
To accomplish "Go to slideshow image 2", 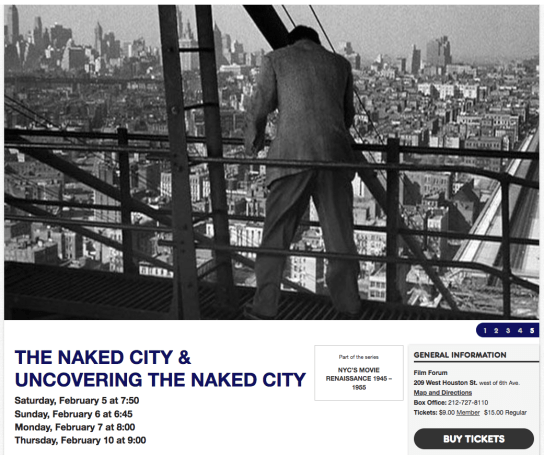I will [496, 330].
